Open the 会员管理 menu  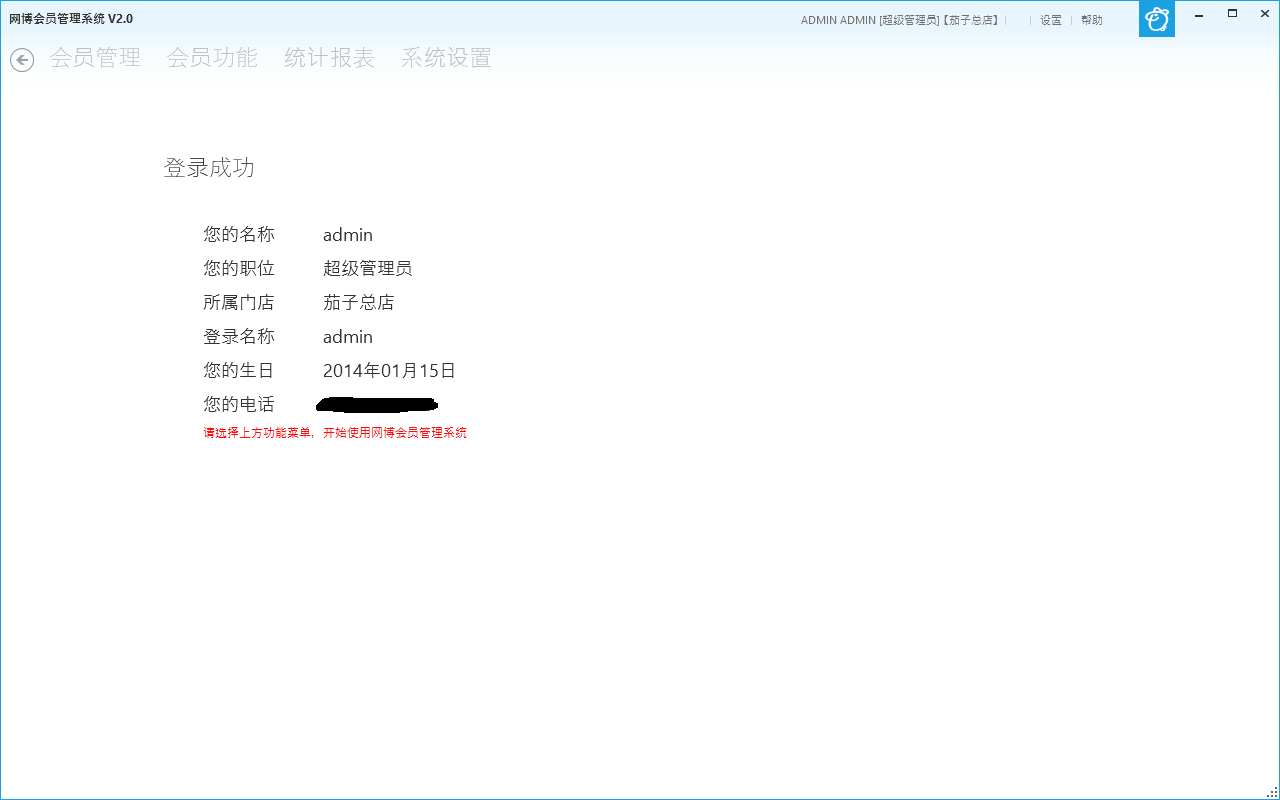coord(95,58)
